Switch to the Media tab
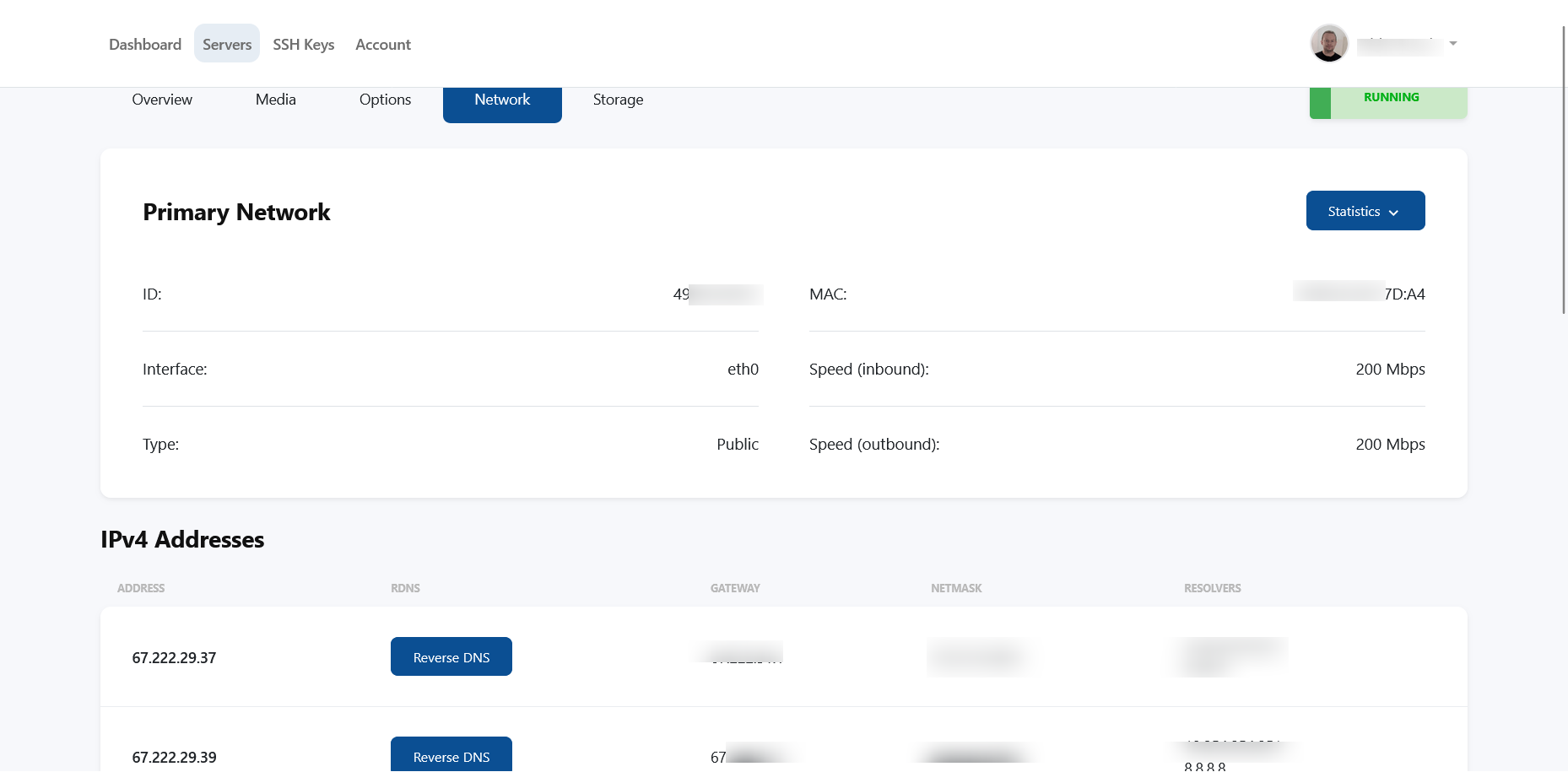This screenshot has width=1568, height=772. coord(276,100)
